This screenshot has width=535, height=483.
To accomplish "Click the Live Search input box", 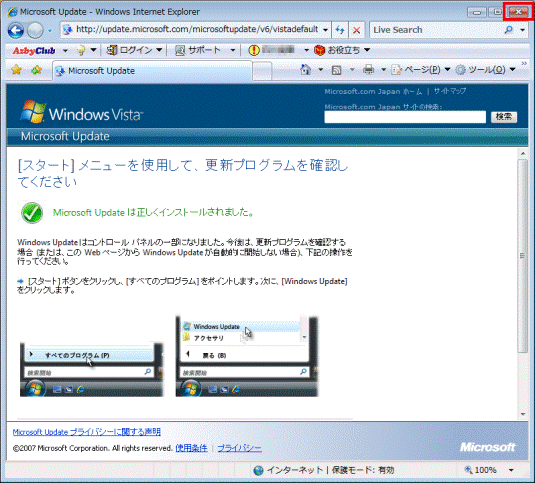I will [436, 30].
